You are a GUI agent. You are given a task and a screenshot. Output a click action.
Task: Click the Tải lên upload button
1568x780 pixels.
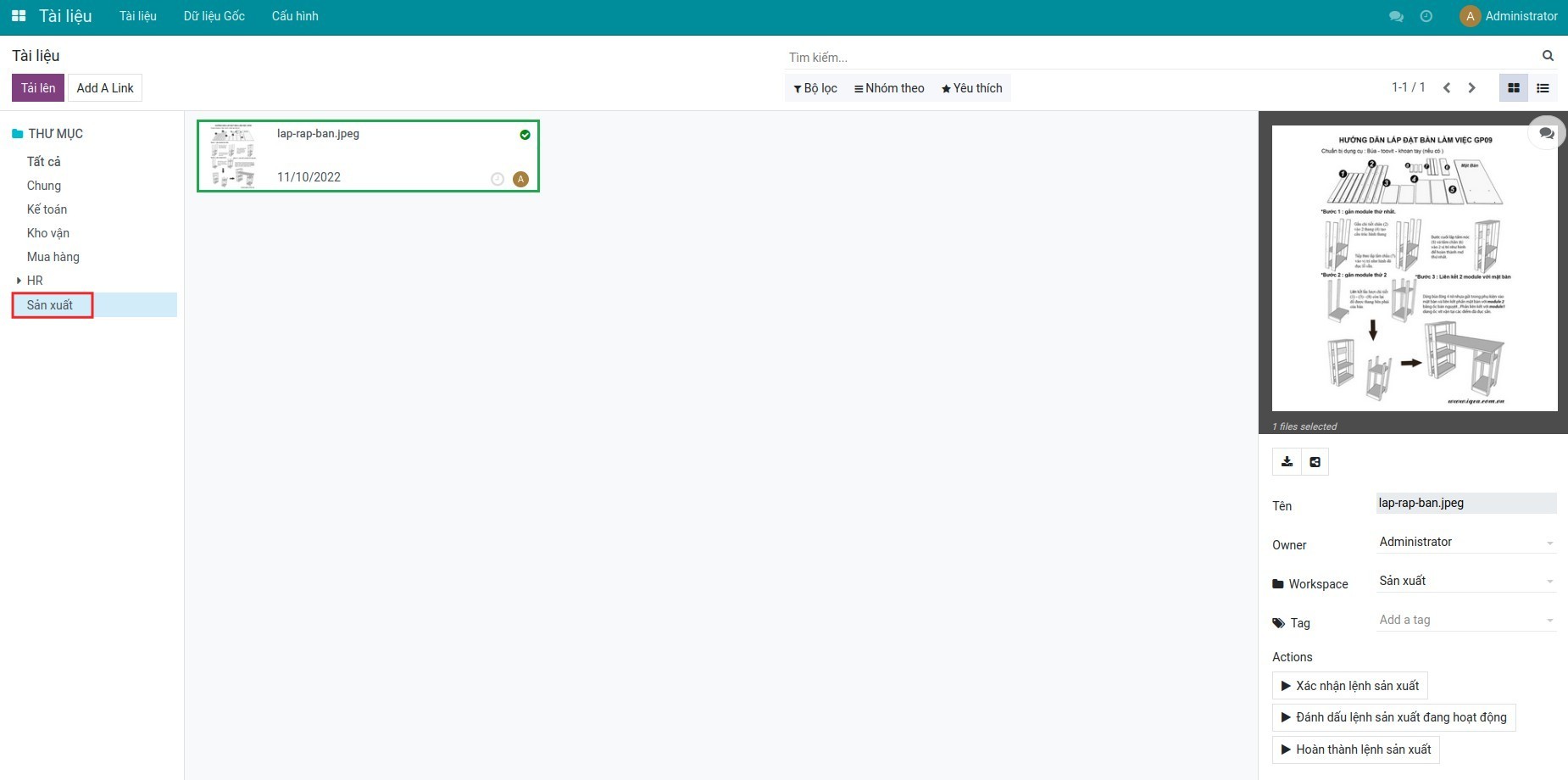tap(38, 88)
